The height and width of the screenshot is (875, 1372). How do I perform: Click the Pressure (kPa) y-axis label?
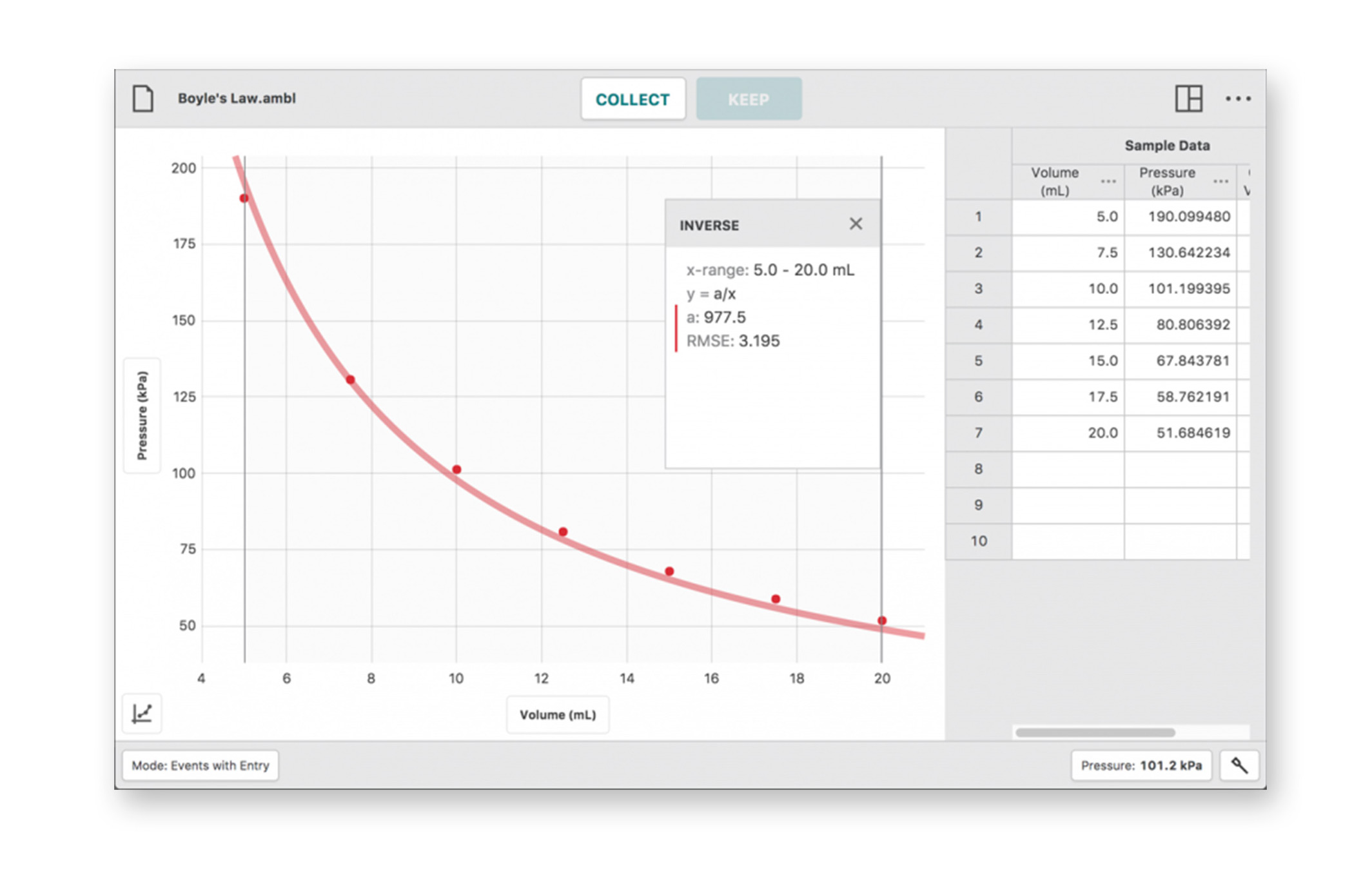coord(142,416)
